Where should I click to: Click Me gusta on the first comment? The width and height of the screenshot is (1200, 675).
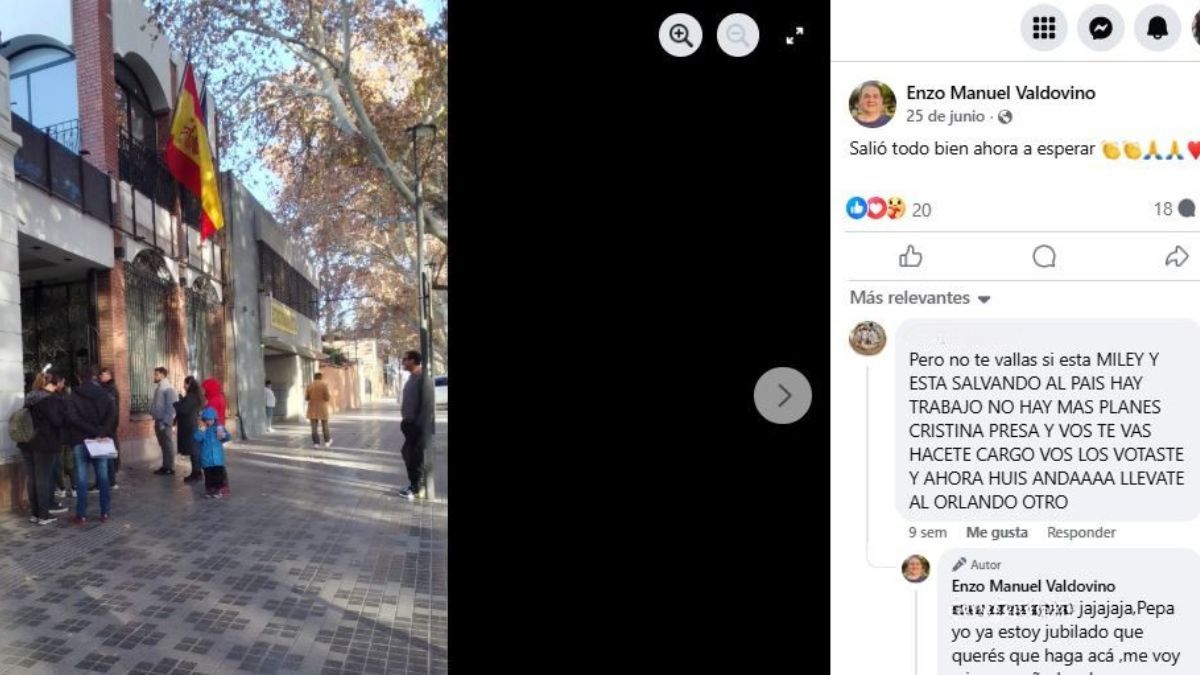click(996, 533)
